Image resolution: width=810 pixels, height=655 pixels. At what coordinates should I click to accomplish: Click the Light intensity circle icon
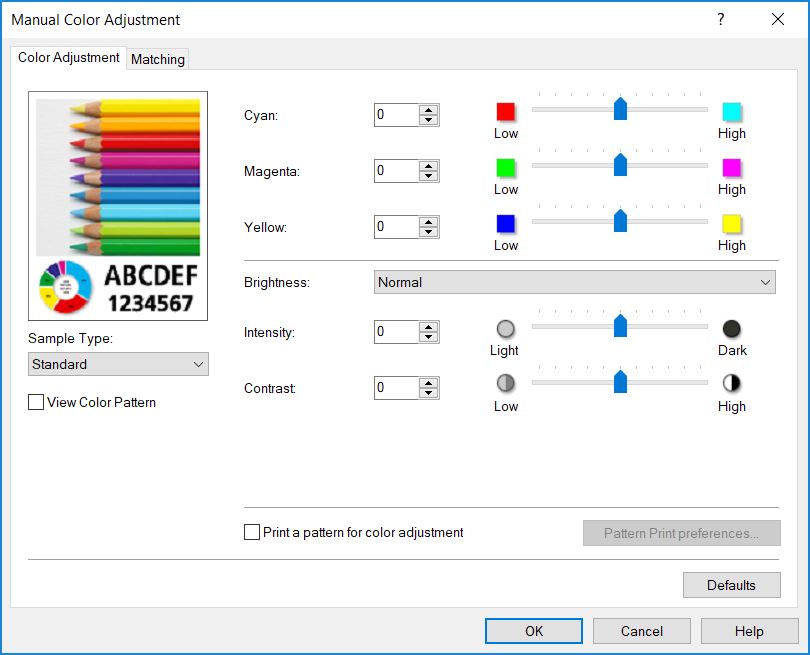point(506,329)
